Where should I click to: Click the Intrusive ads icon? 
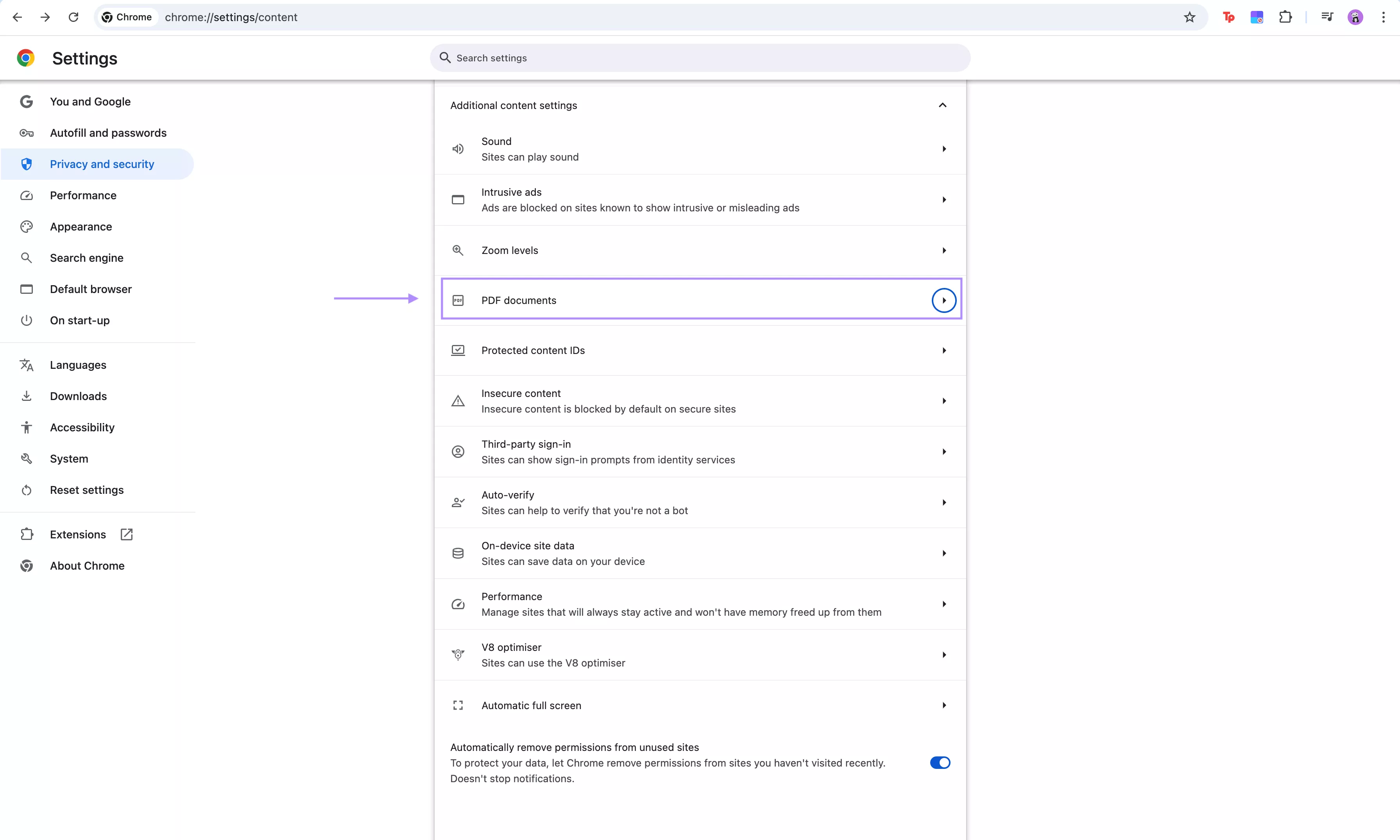(458, 199)
